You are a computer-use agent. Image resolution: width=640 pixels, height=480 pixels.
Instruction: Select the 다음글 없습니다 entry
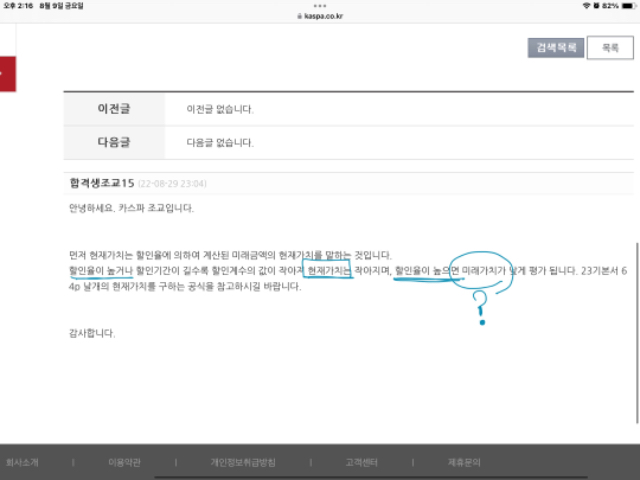point(220,142)
